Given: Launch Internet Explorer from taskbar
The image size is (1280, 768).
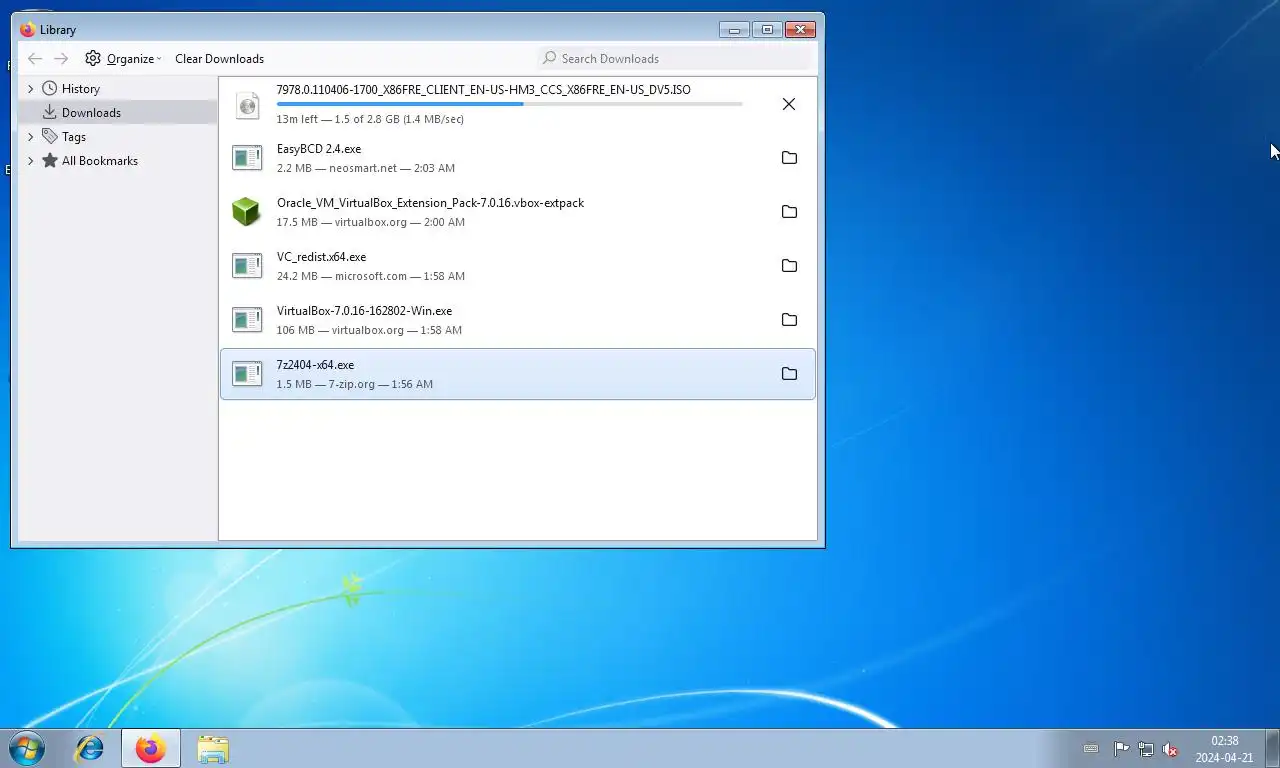Looking at the screenshot, I should [90, 748].
